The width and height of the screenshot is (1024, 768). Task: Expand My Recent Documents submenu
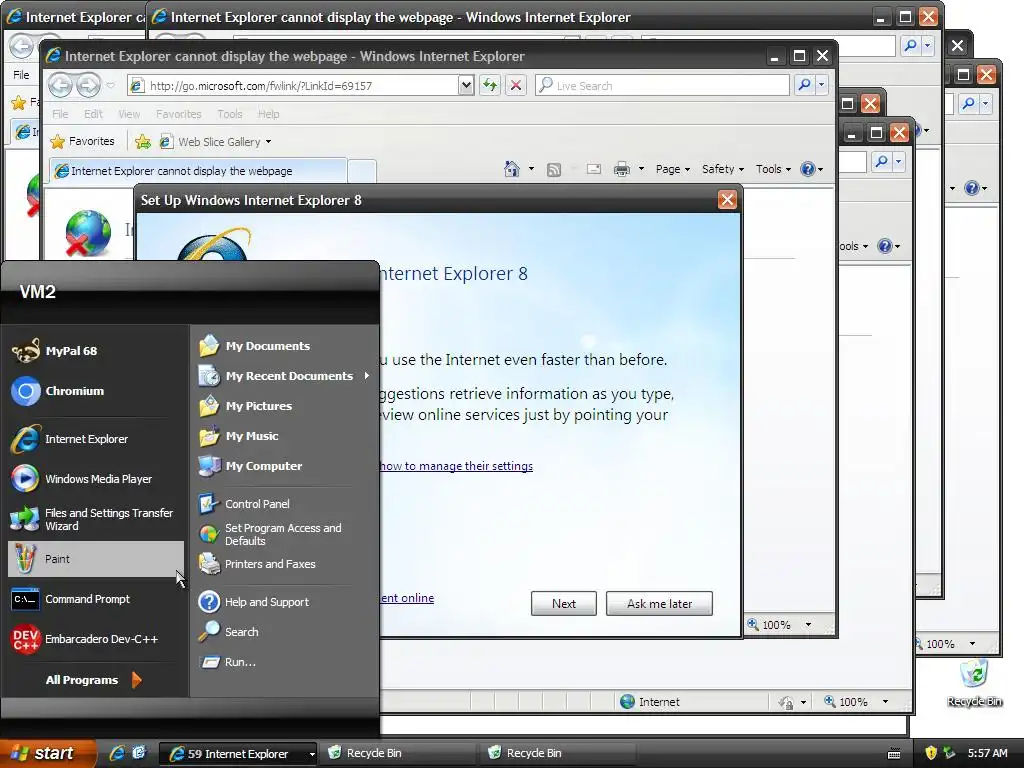[x=285, y=376]
